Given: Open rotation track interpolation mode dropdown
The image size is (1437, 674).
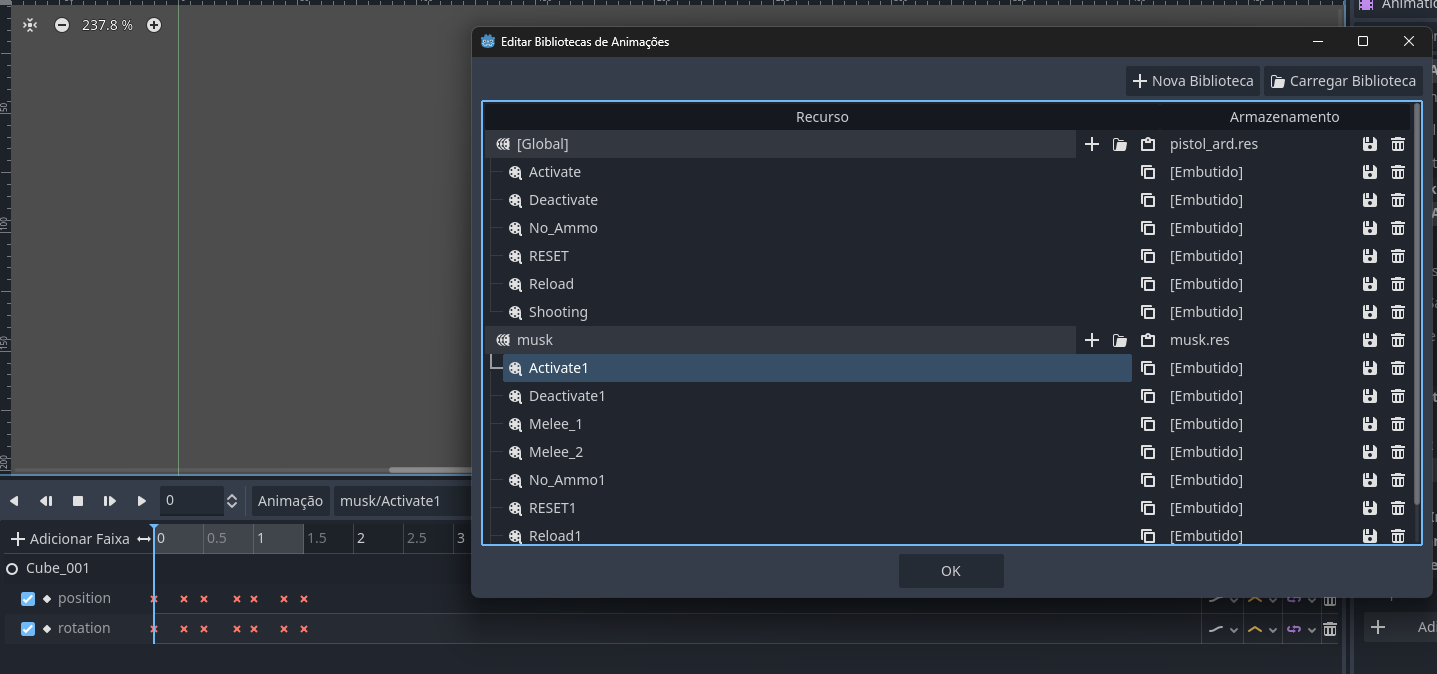Looking at the screenshot, I should pyautogui.click(x=1222, y=629).
